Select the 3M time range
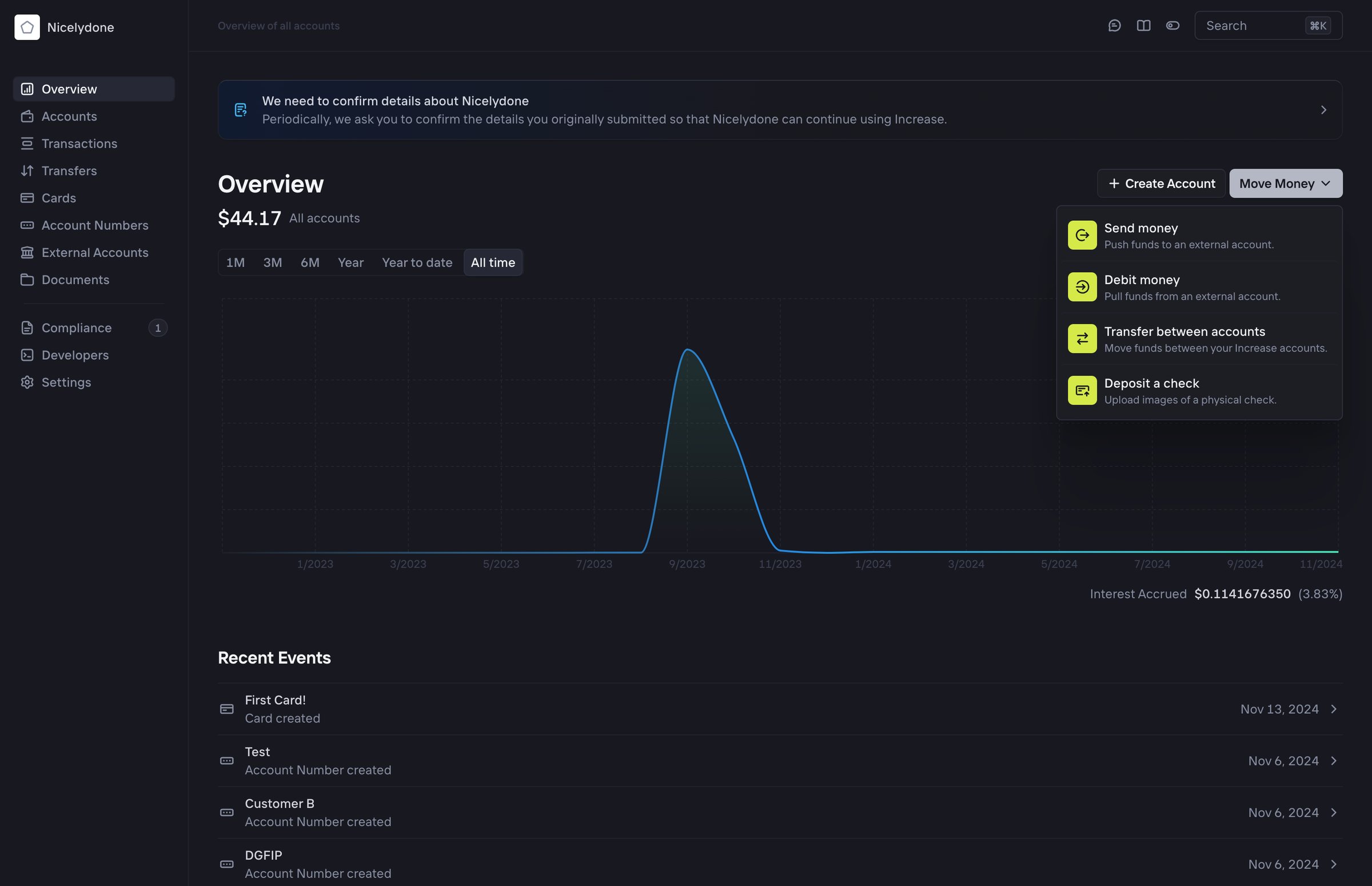This screenshot has height=886, width=1372. (273, 263)
